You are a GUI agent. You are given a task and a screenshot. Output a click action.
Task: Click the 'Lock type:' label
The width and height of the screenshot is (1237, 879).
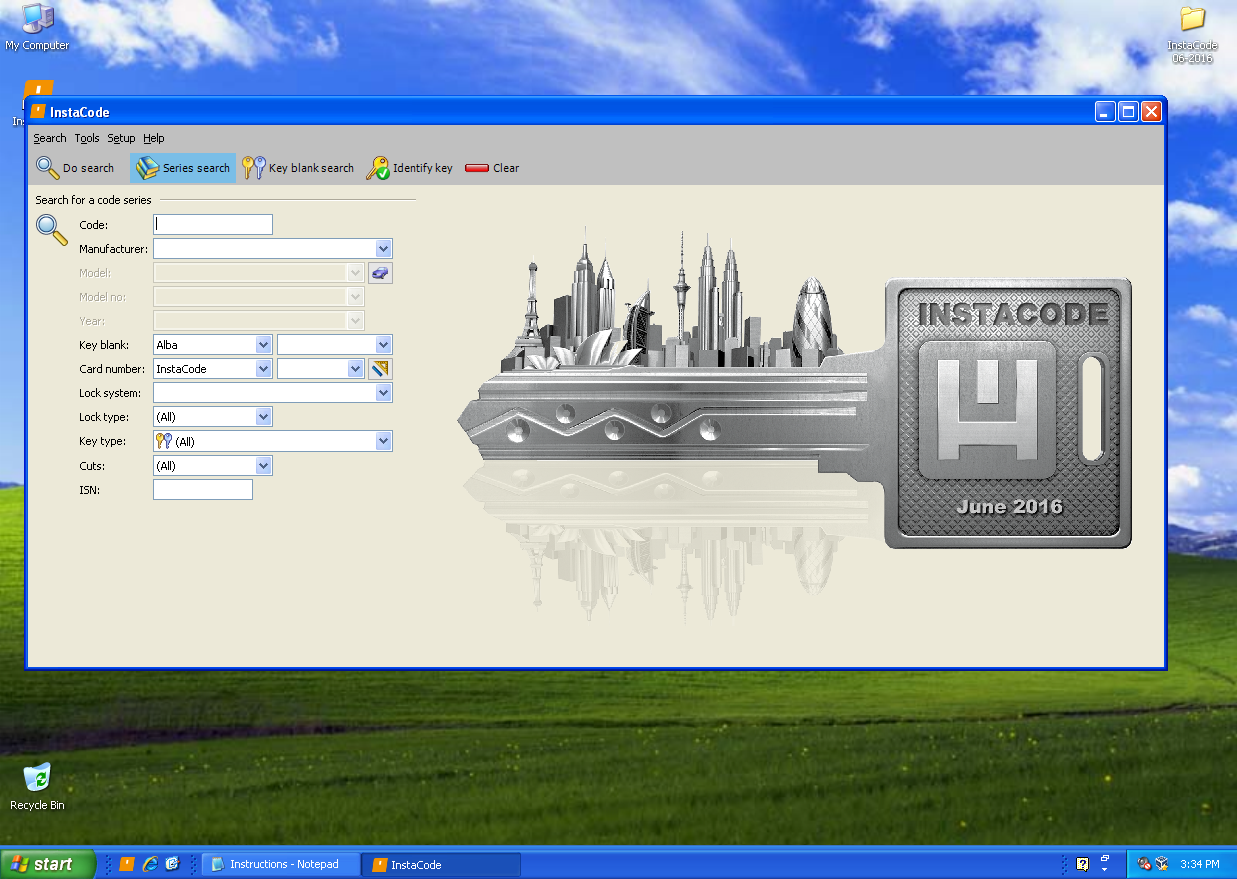[105, 417]
